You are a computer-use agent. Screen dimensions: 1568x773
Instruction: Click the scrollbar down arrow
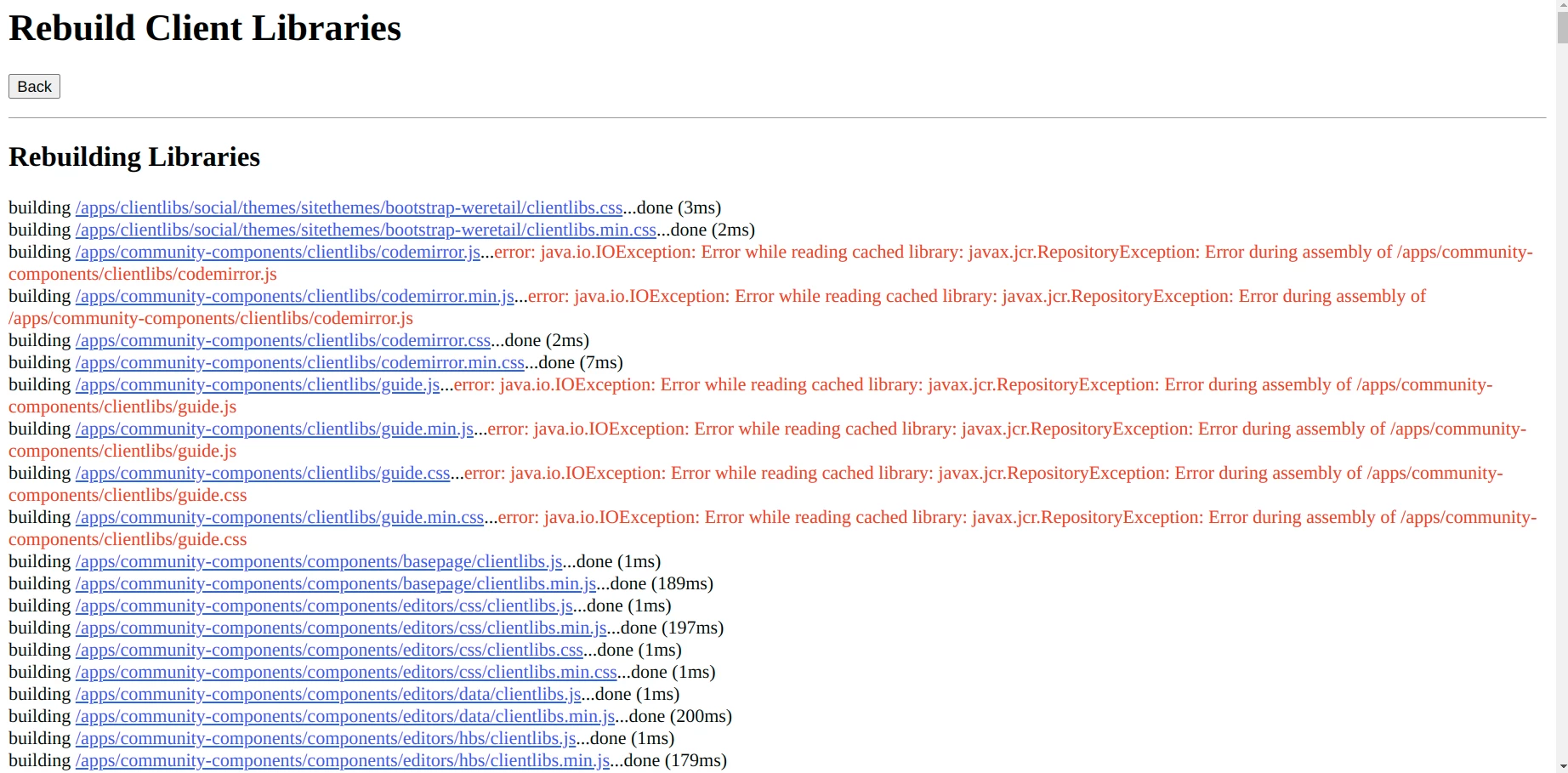(x=1562, y=767)
